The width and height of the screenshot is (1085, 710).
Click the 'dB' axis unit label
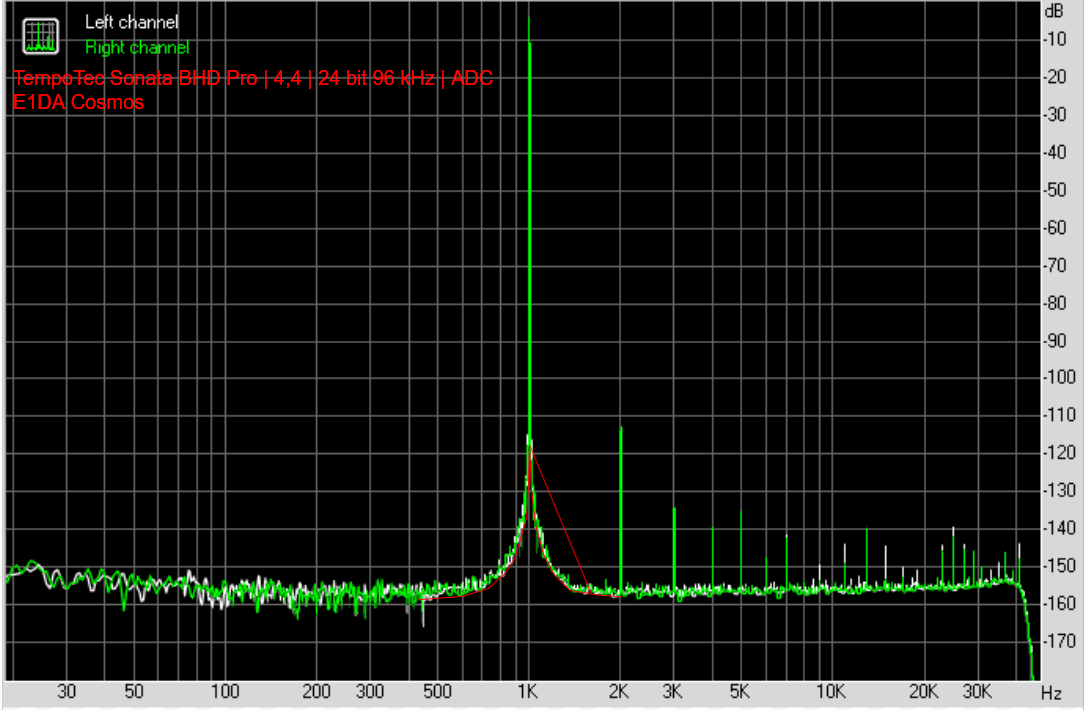pos(1054,11)
